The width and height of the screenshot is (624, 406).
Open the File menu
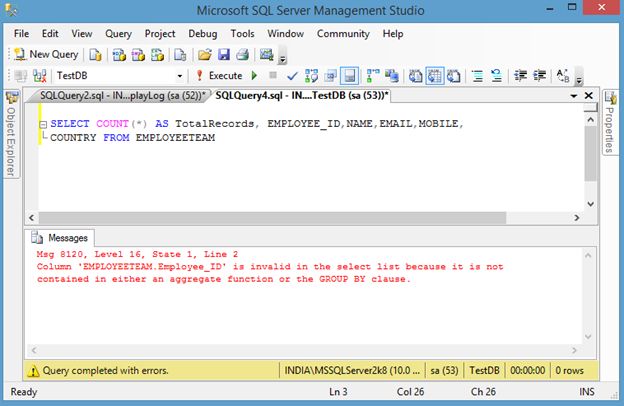coord(21,34)
